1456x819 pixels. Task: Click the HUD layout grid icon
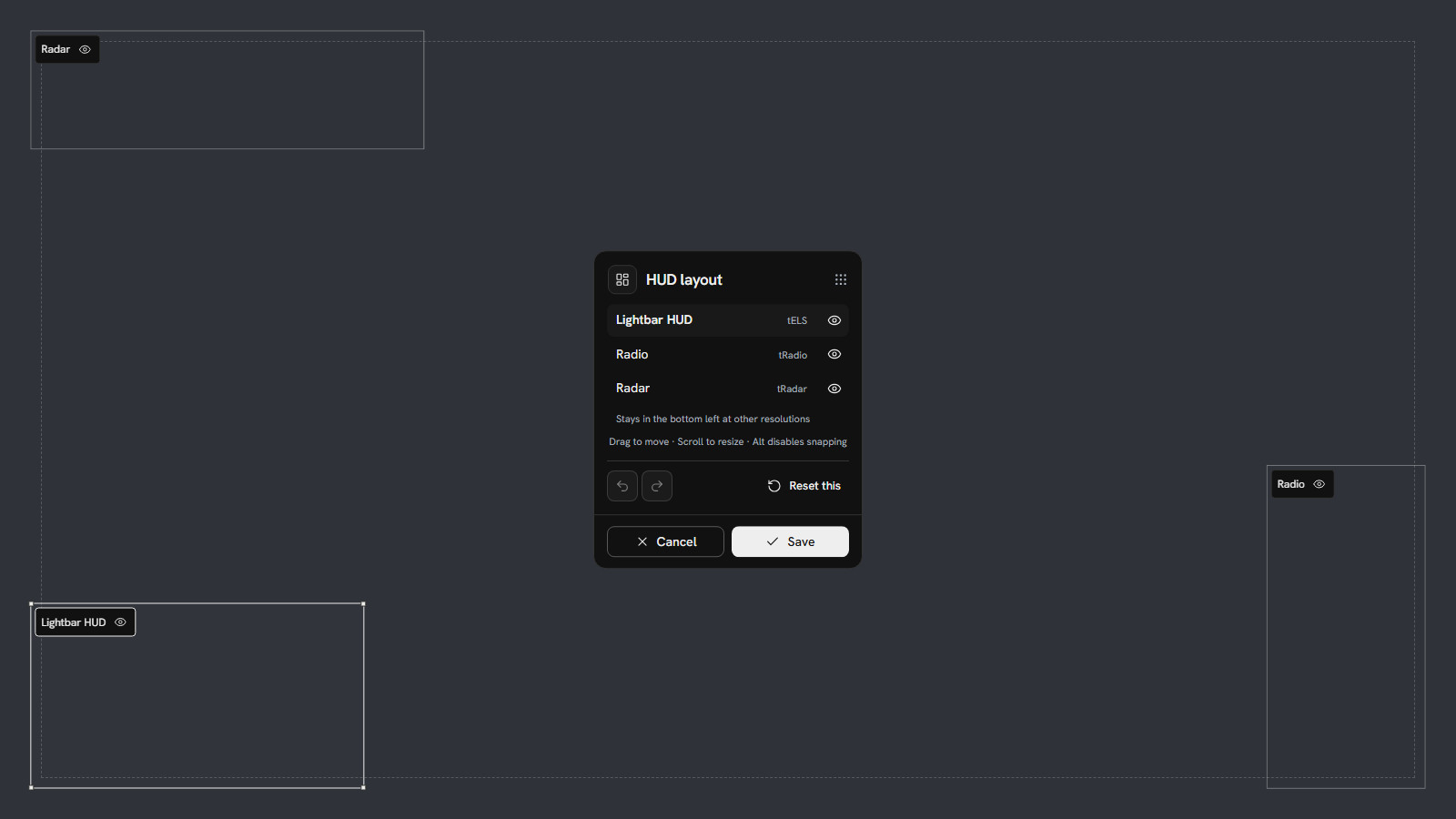pyautogui.click(x=622, y=279)
